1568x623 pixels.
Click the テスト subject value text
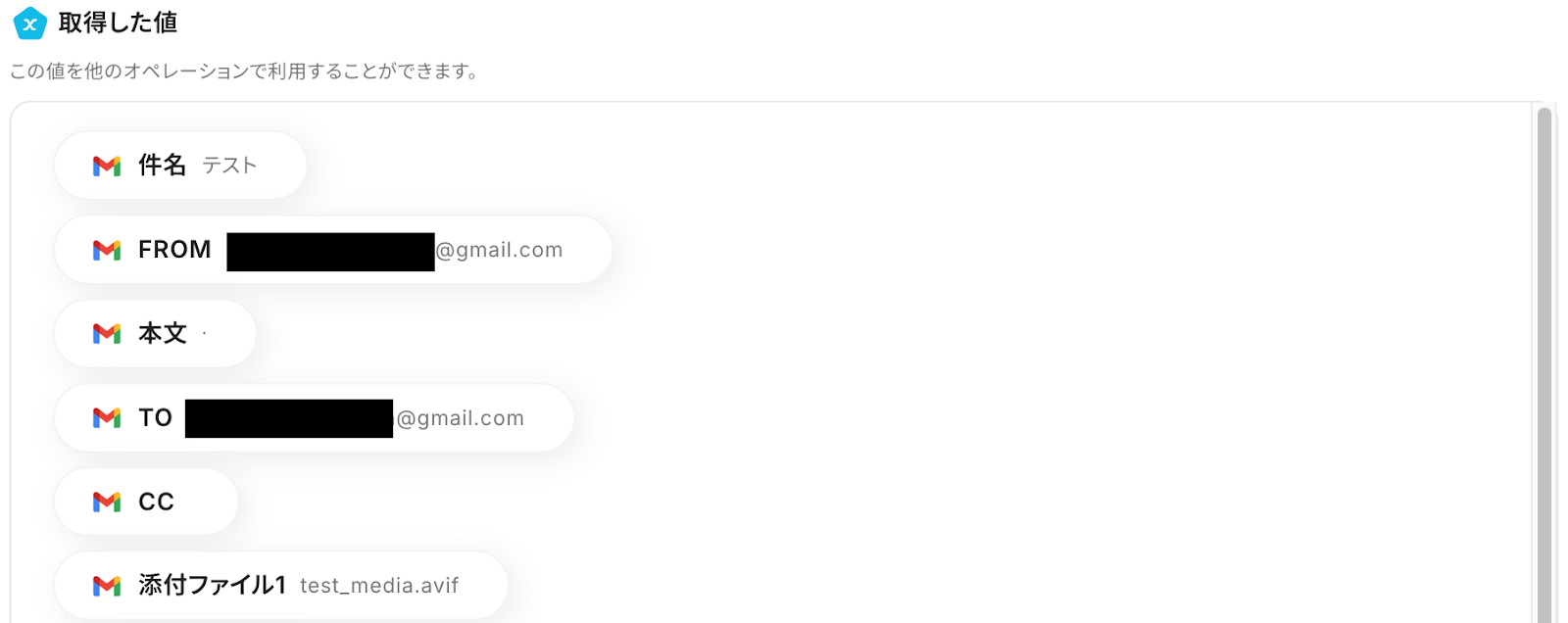(229, 166)
